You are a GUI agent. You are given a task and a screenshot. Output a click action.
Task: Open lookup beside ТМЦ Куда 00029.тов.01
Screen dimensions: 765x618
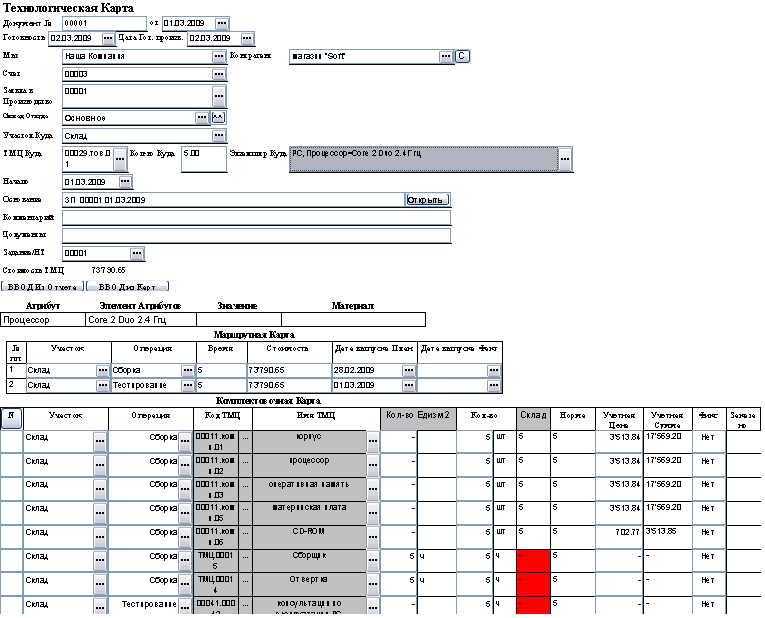[x=120, y=159]
